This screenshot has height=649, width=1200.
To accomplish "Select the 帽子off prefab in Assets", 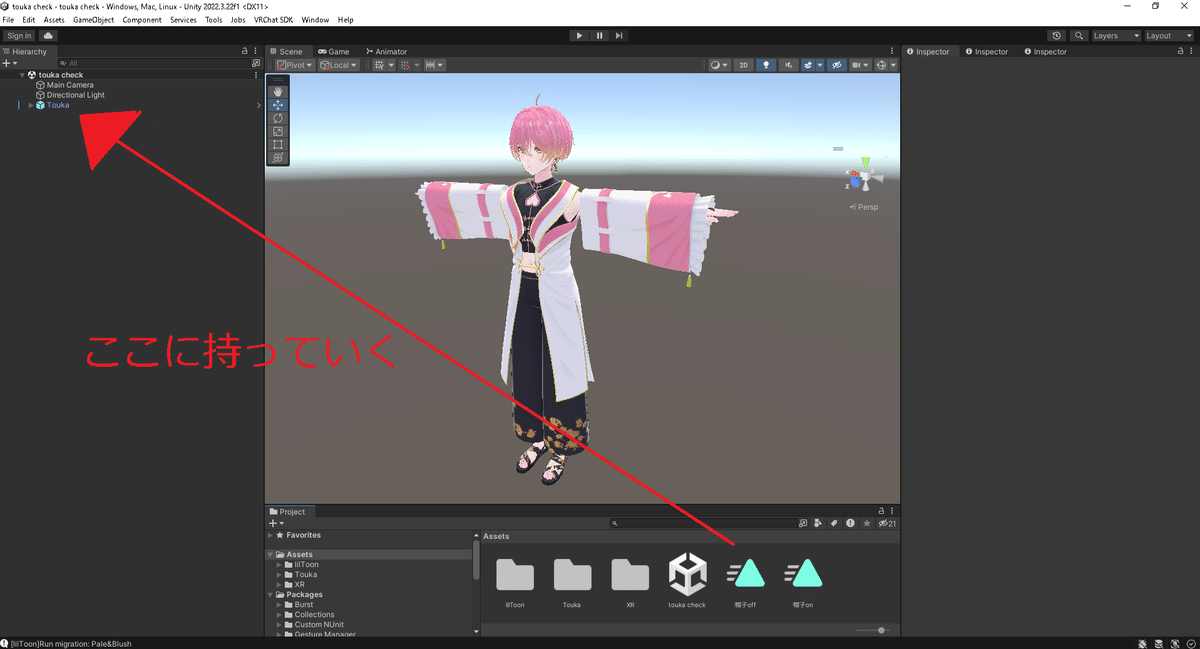I will (x=744, y=575).
